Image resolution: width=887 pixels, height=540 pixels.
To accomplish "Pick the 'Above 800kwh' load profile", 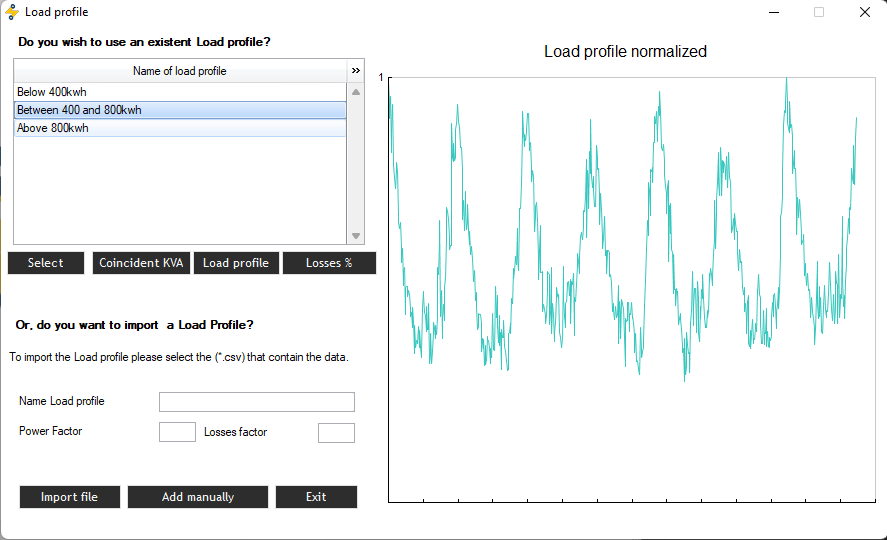I will pos(180,128).
